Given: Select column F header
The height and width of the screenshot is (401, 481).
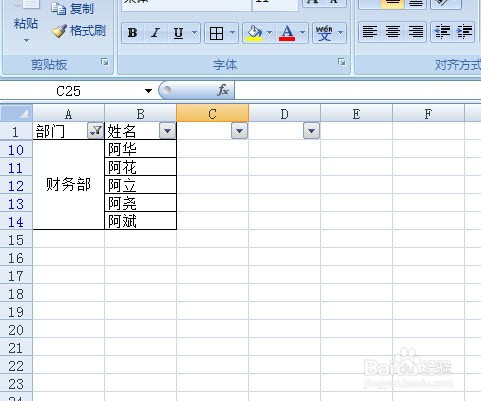Looking at the screenshot, I should click(429, 113).
